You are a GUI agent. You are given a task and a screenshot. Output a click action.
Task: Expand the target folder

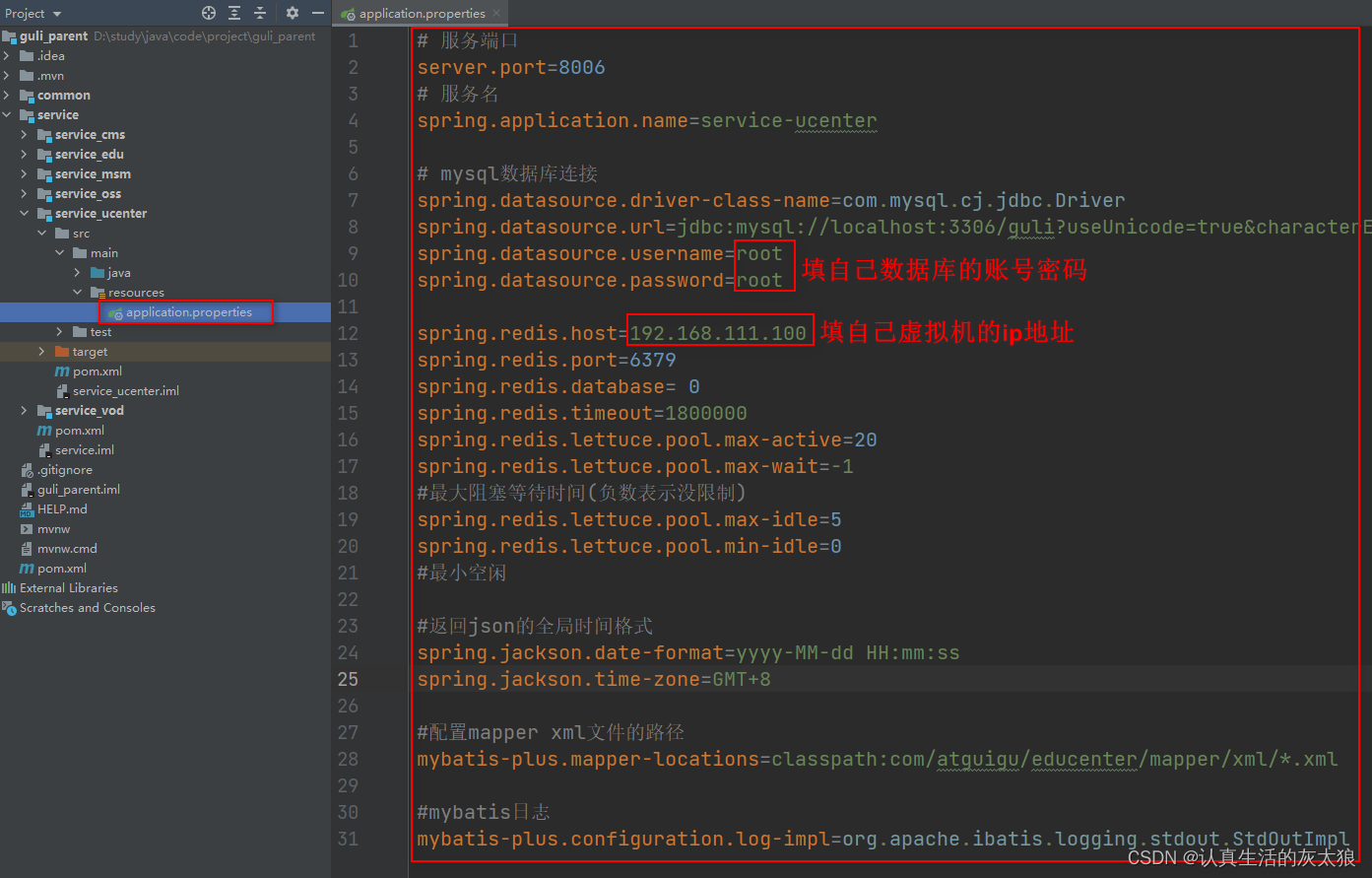(42, 352)
